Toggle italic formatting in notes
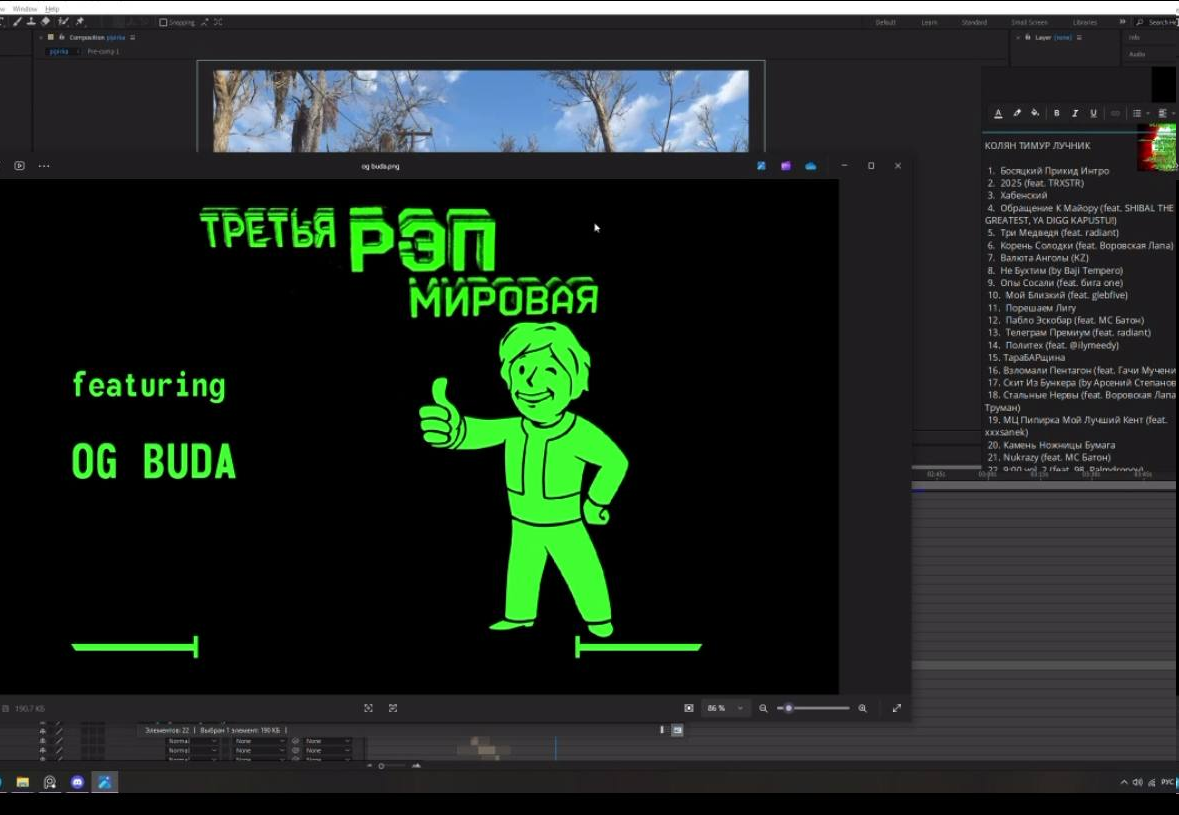 (1075, 114)
